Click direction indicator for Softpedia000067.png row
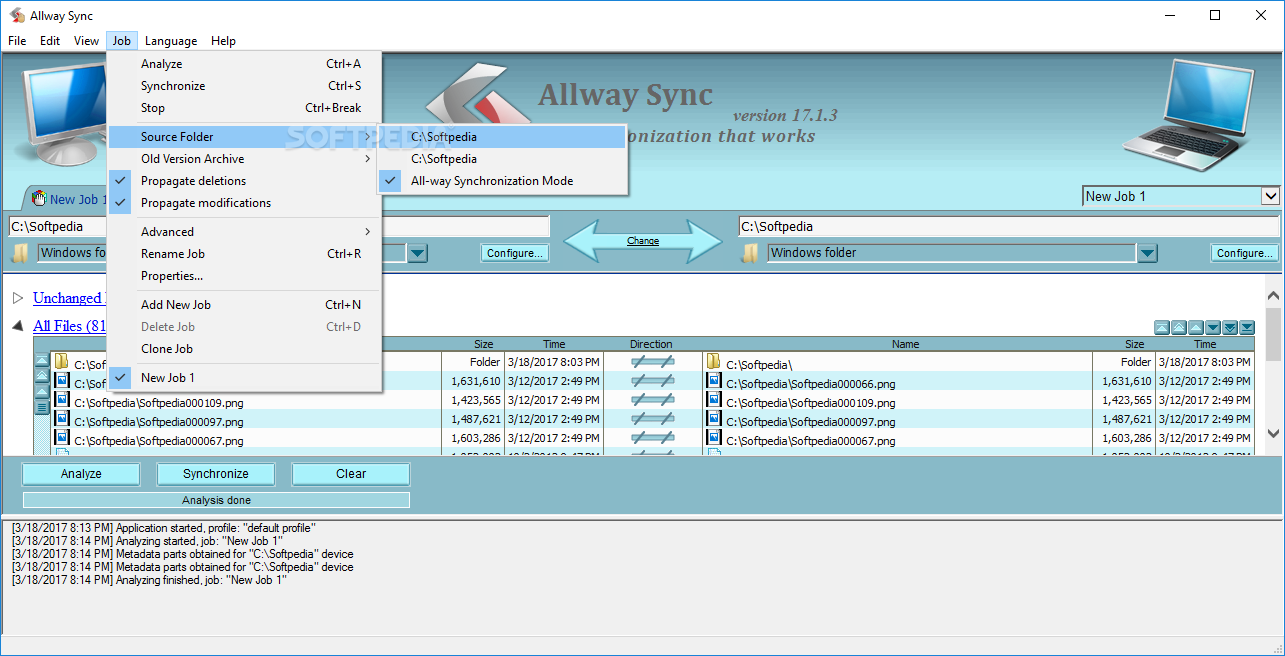 [652, 438]
